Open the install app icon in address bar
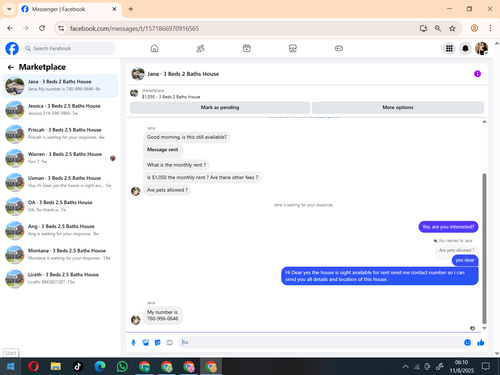The width and height of the screenshot is (500, 375). [423, 28]
